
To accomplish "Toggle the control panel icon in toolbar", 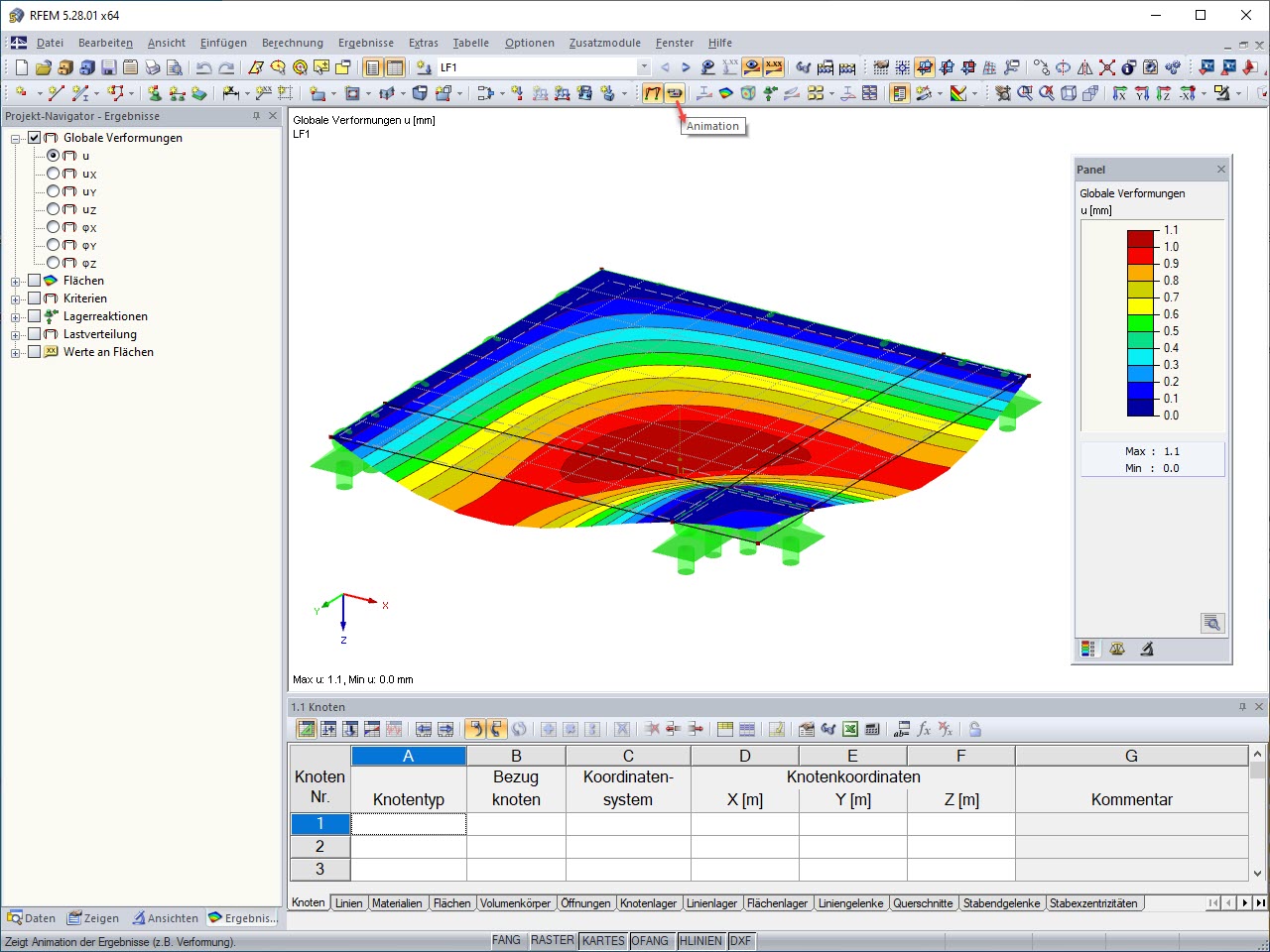I will (900, 93).
